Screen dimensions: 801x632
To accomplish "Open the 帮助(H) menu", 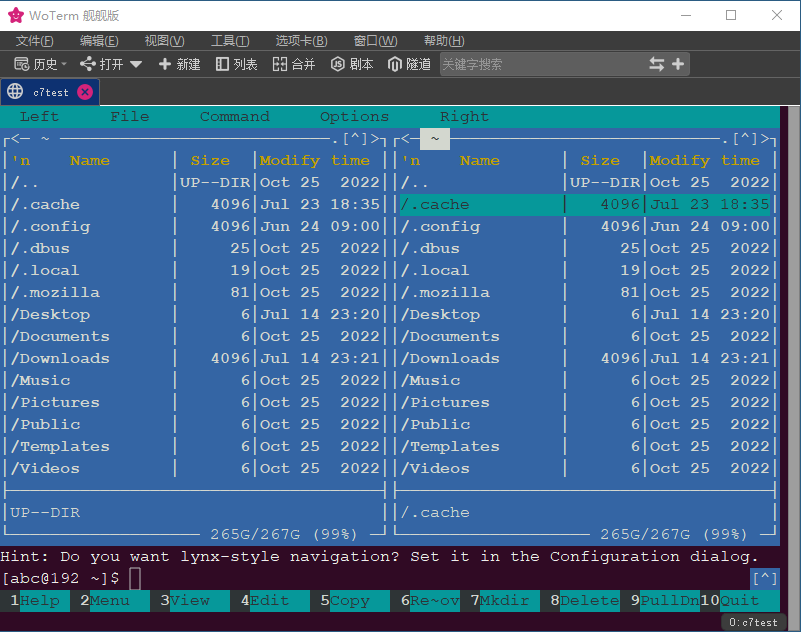I will [444, 40].
